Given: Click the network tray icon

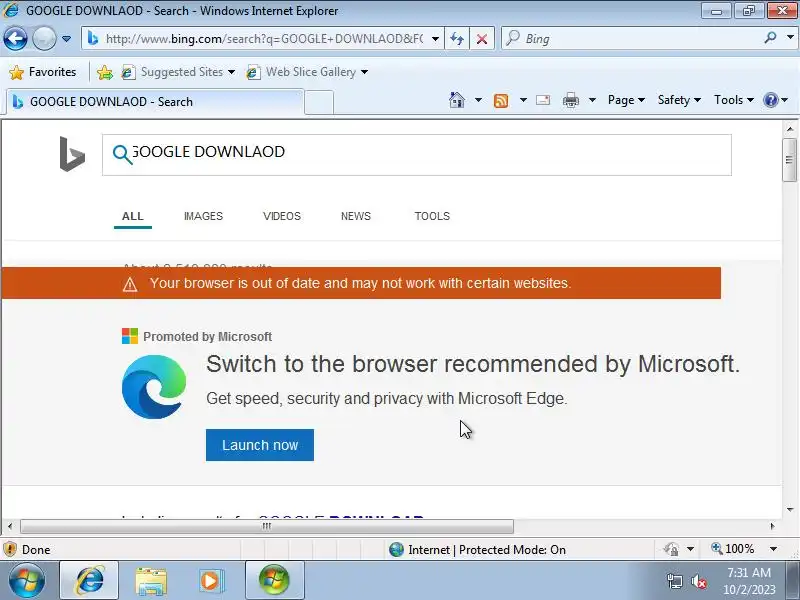Looking at the screenshot, I should pos(674,582).
